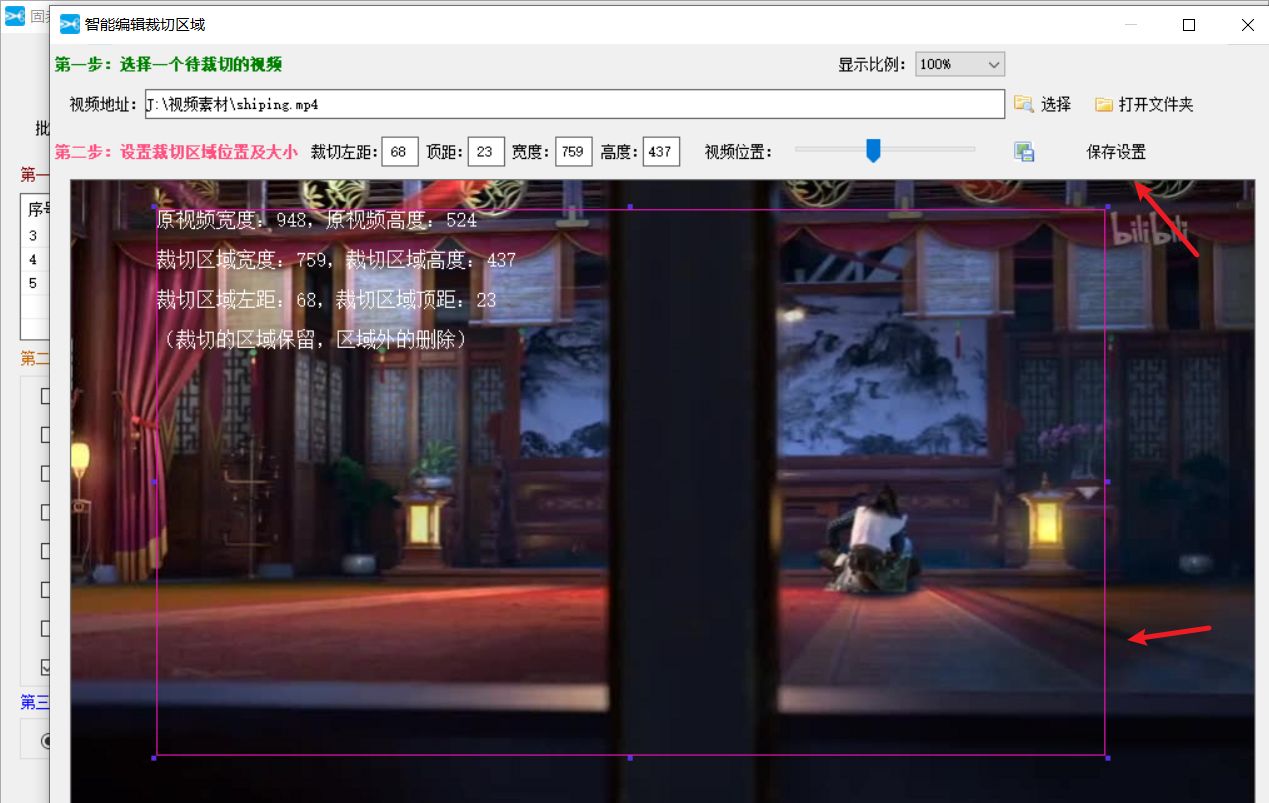Click the 高度 field showing 437
This screenshot has width=1269, height=803.
pyautogui.click(x=661, y=152)
